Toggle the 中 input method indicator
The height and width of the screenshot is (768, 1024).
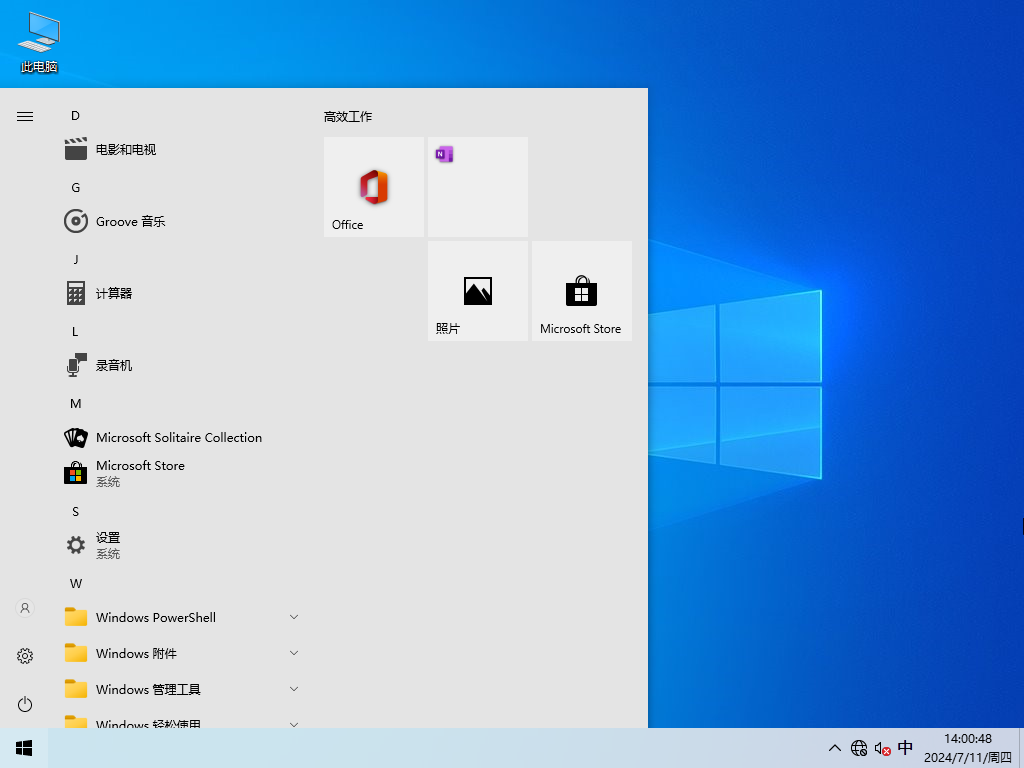tap(905, 747)
